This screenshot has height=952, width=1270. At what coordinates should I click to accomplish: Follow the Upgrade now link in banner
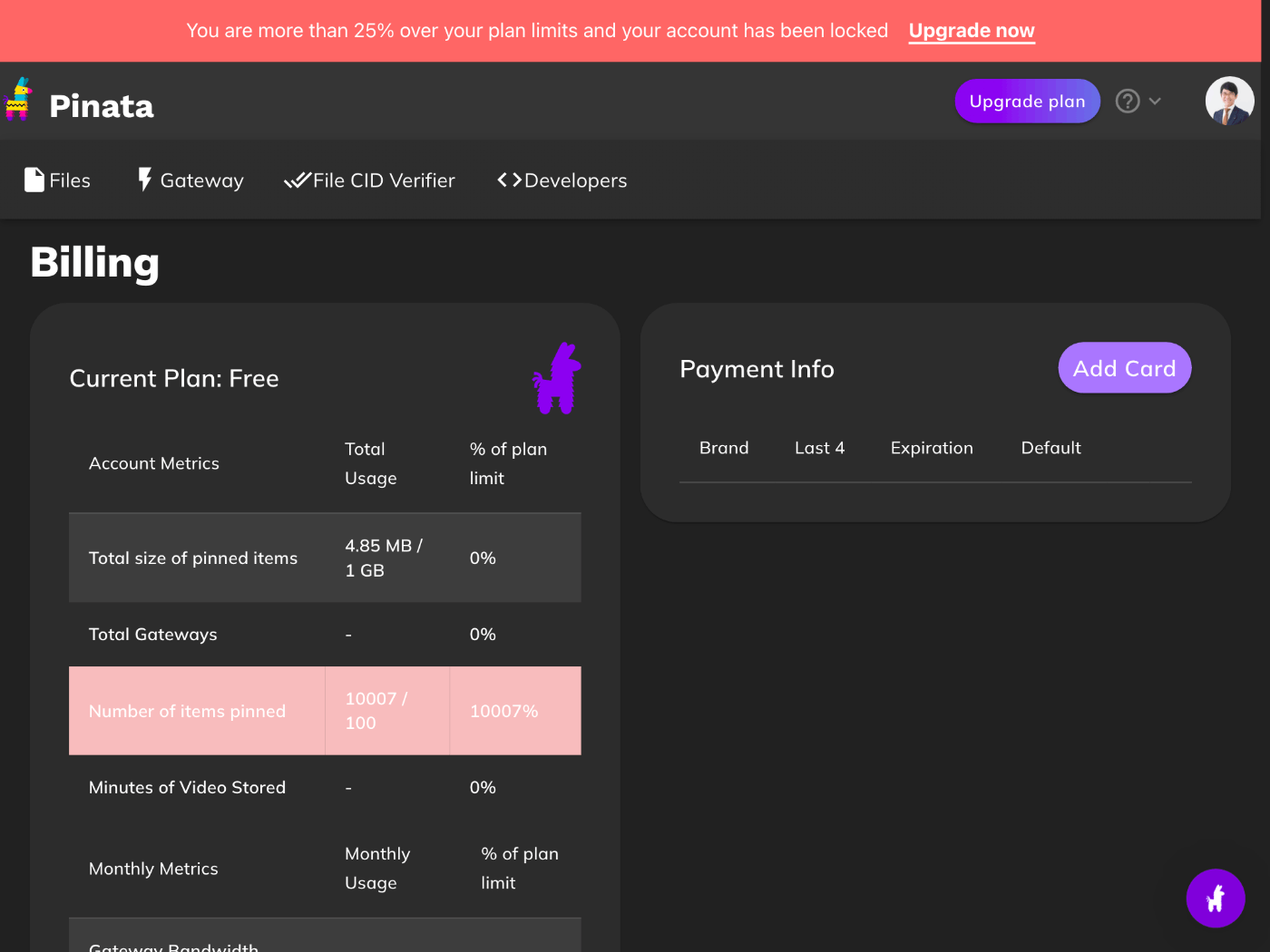pos(972,31)
